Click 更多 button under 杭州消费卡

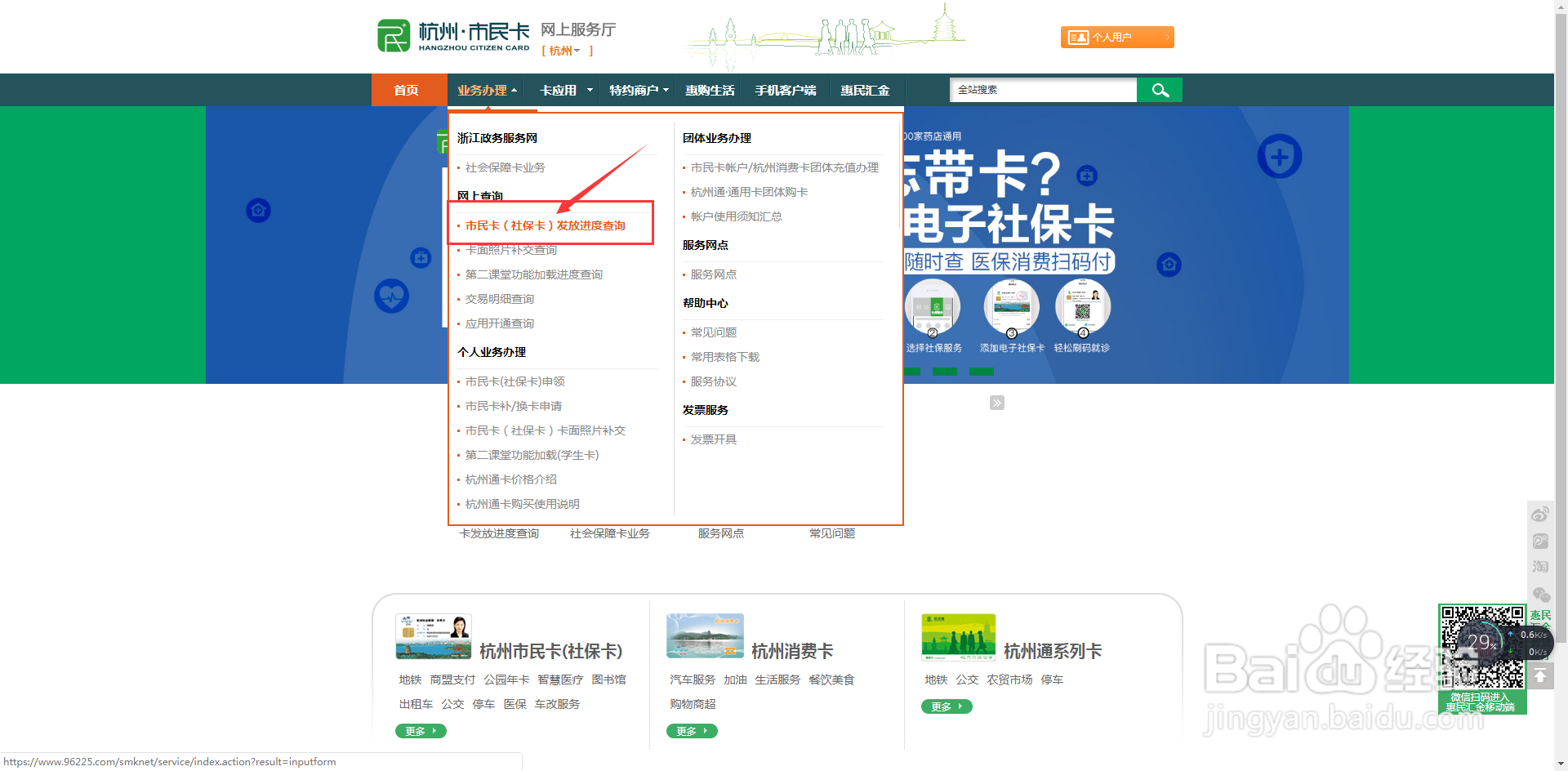click(x=692, y=731)
